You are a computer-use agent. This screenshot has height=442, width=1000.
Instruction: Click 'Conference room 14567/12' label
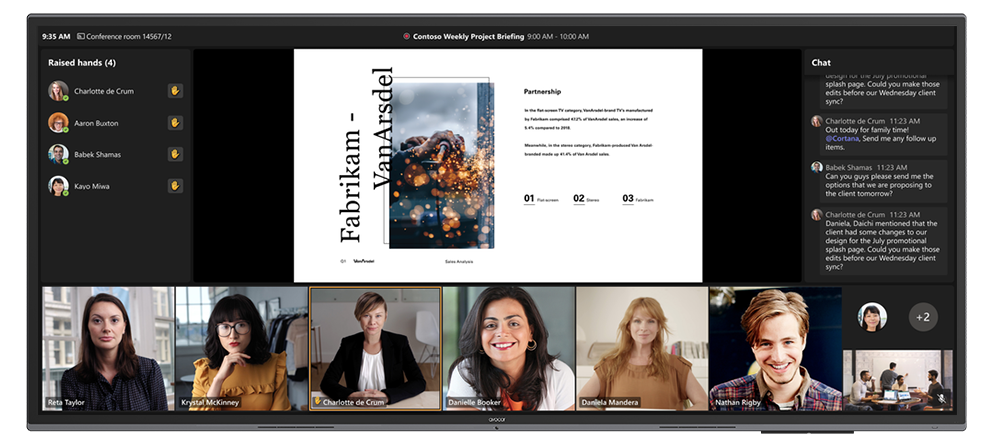129,37
